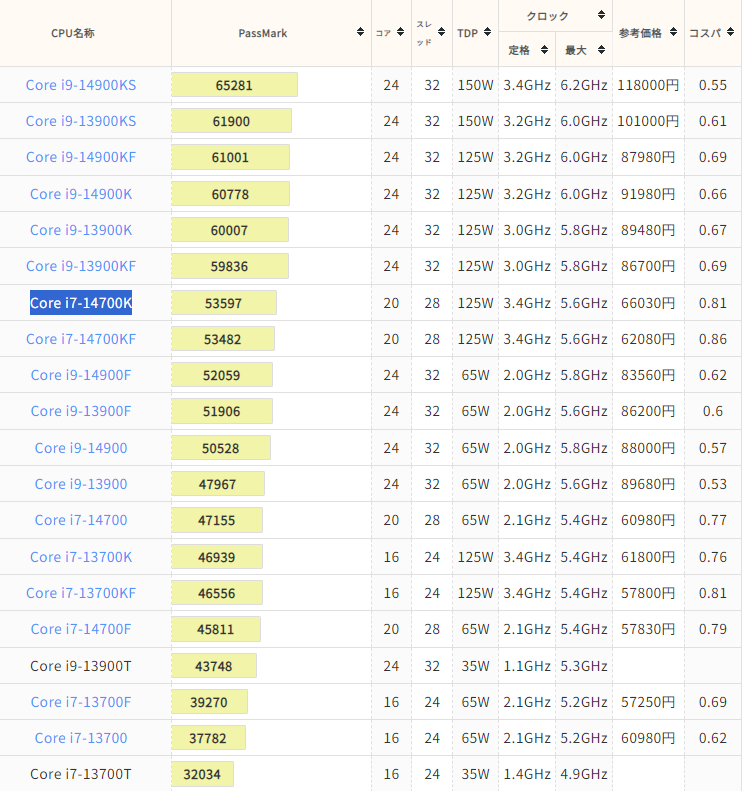Open Core i7-13700 link
743x791 pixels.
tap(81, 738)
